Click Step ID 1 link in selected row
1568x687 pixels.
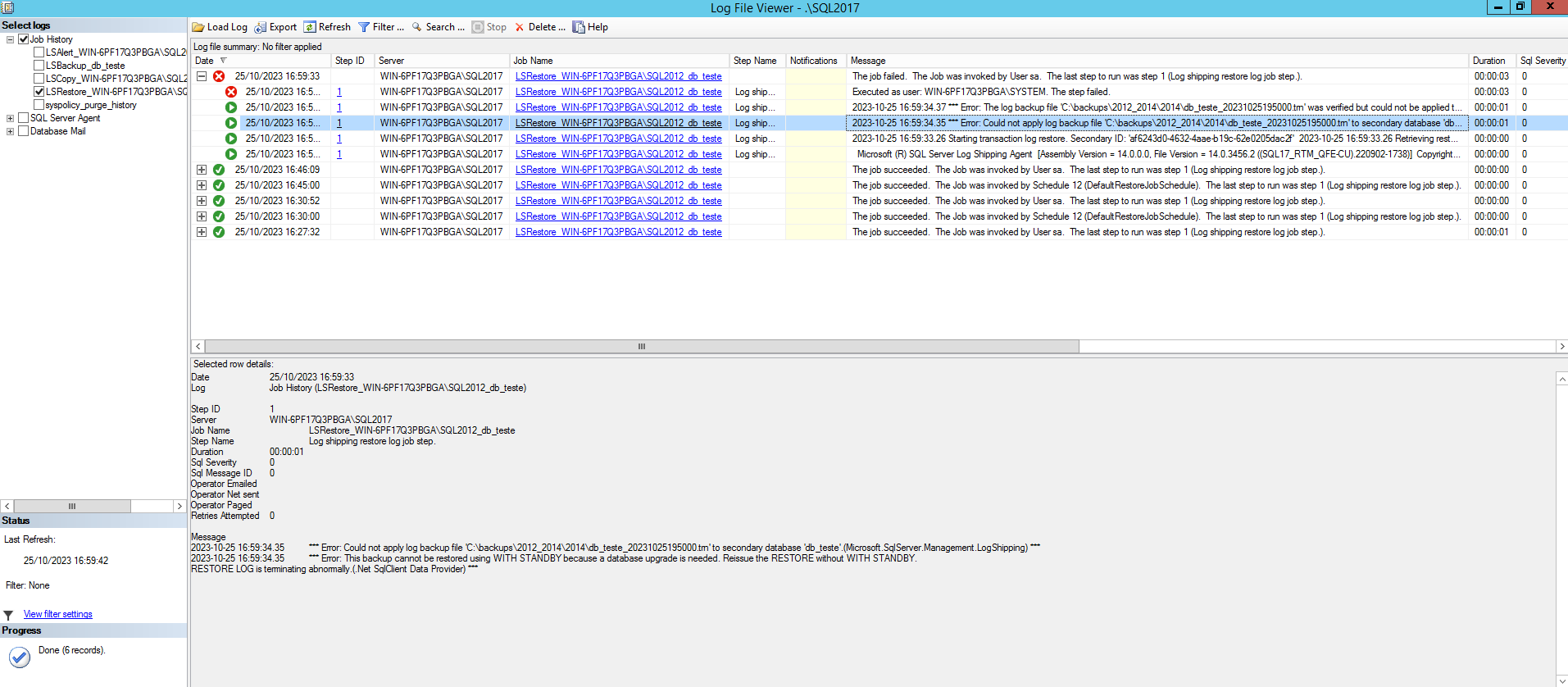pos(339,123)
